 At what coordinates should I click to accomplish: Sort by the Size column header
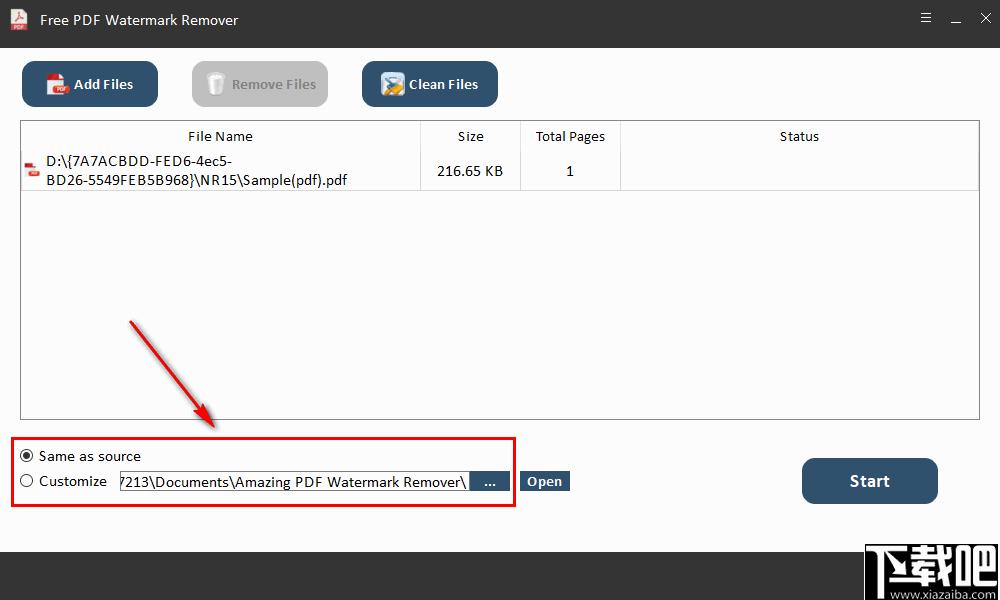click(470, 137)
